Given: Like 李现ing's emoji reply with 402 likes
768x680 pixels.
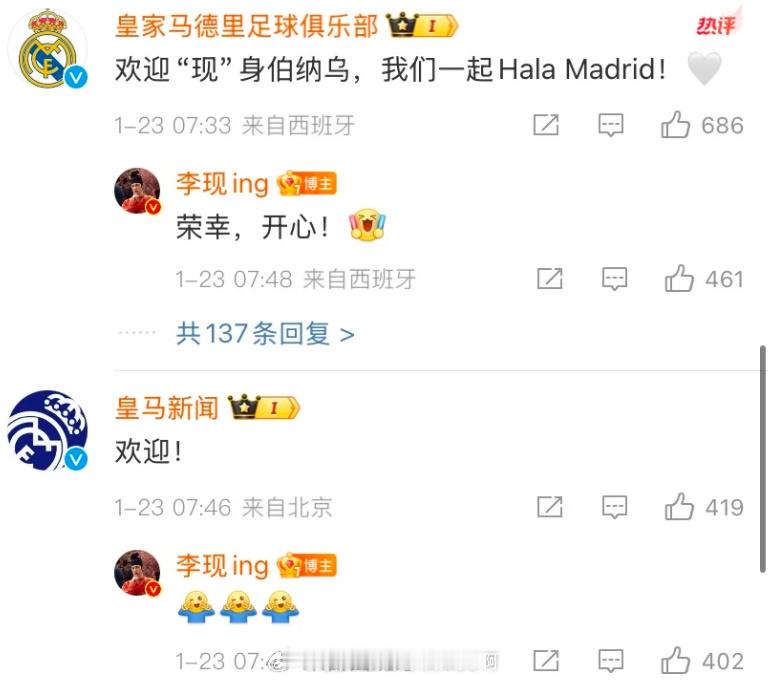Looking at the screenshot, I should pyautogui.click(x=675, y=660).
